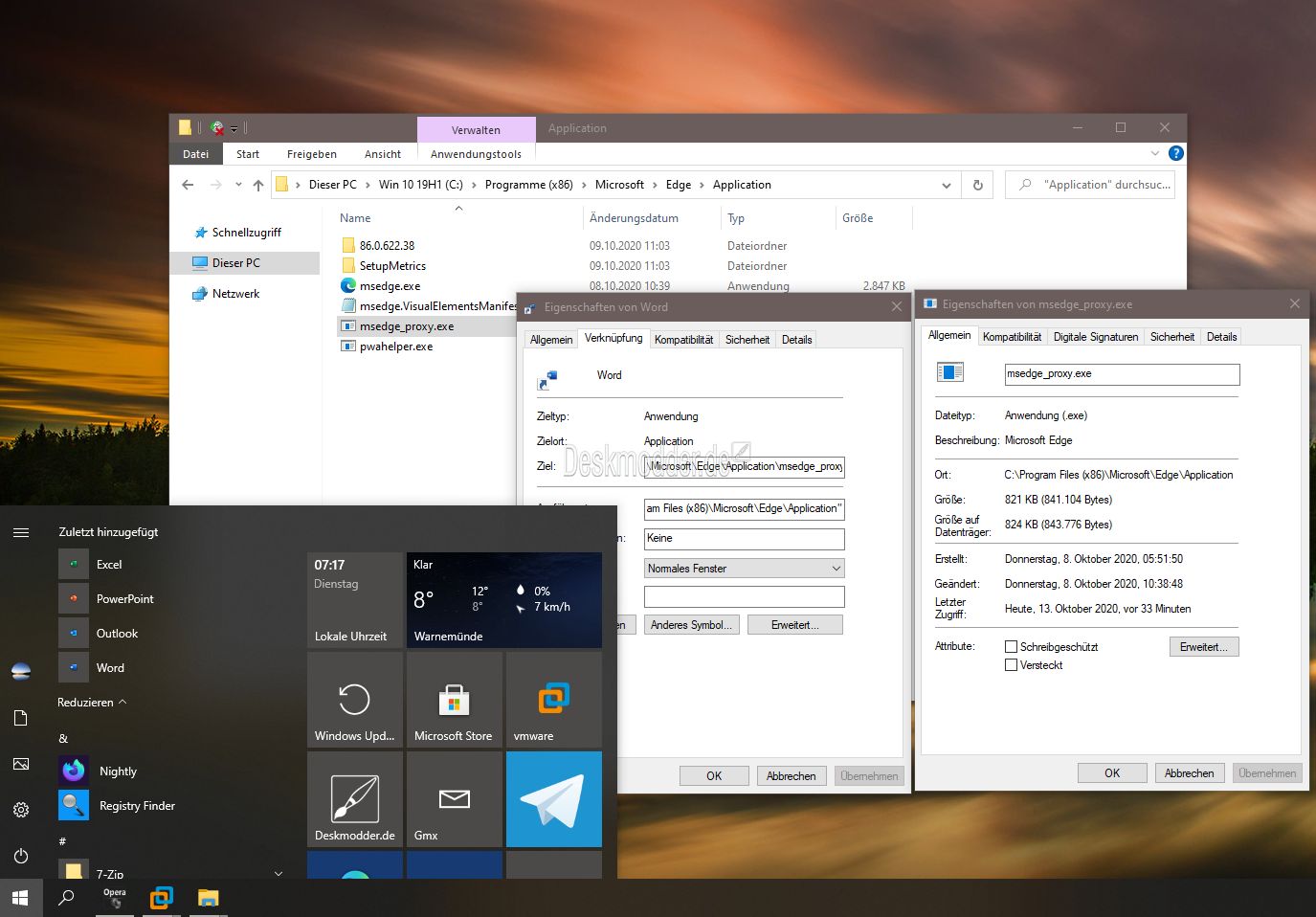Open the weather tile for Warnemünde
This screenshot has height=917, width=1316.
504,600
